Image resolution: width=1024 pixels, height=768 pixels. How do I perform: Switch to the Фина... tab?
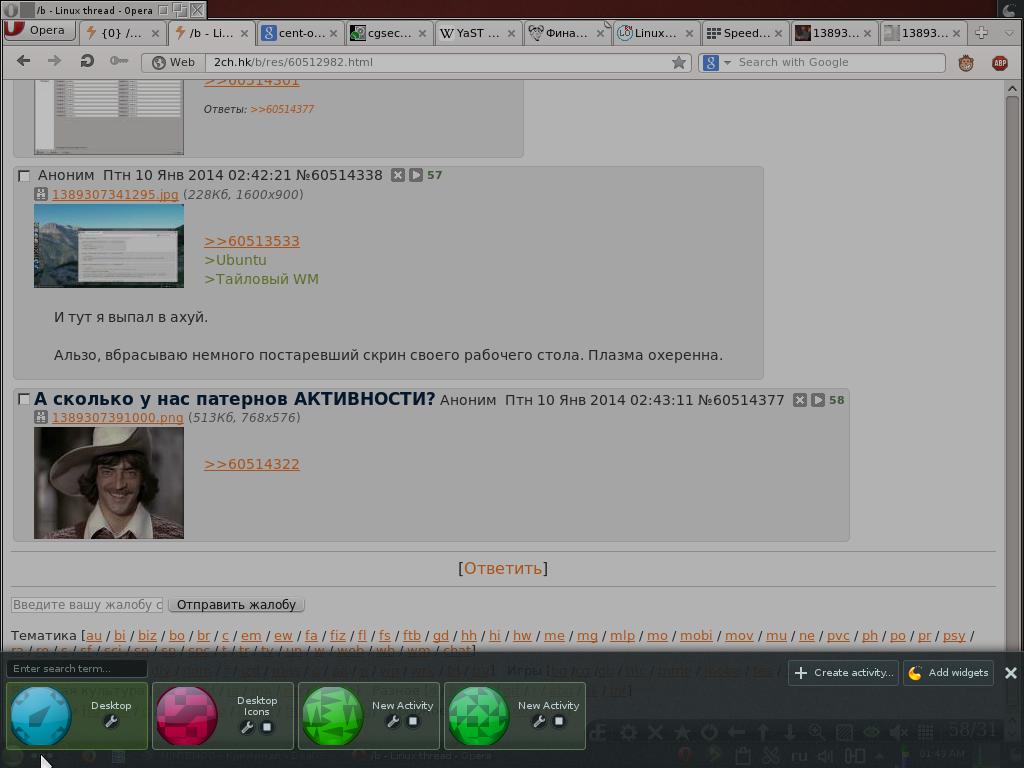click(566, 33)
